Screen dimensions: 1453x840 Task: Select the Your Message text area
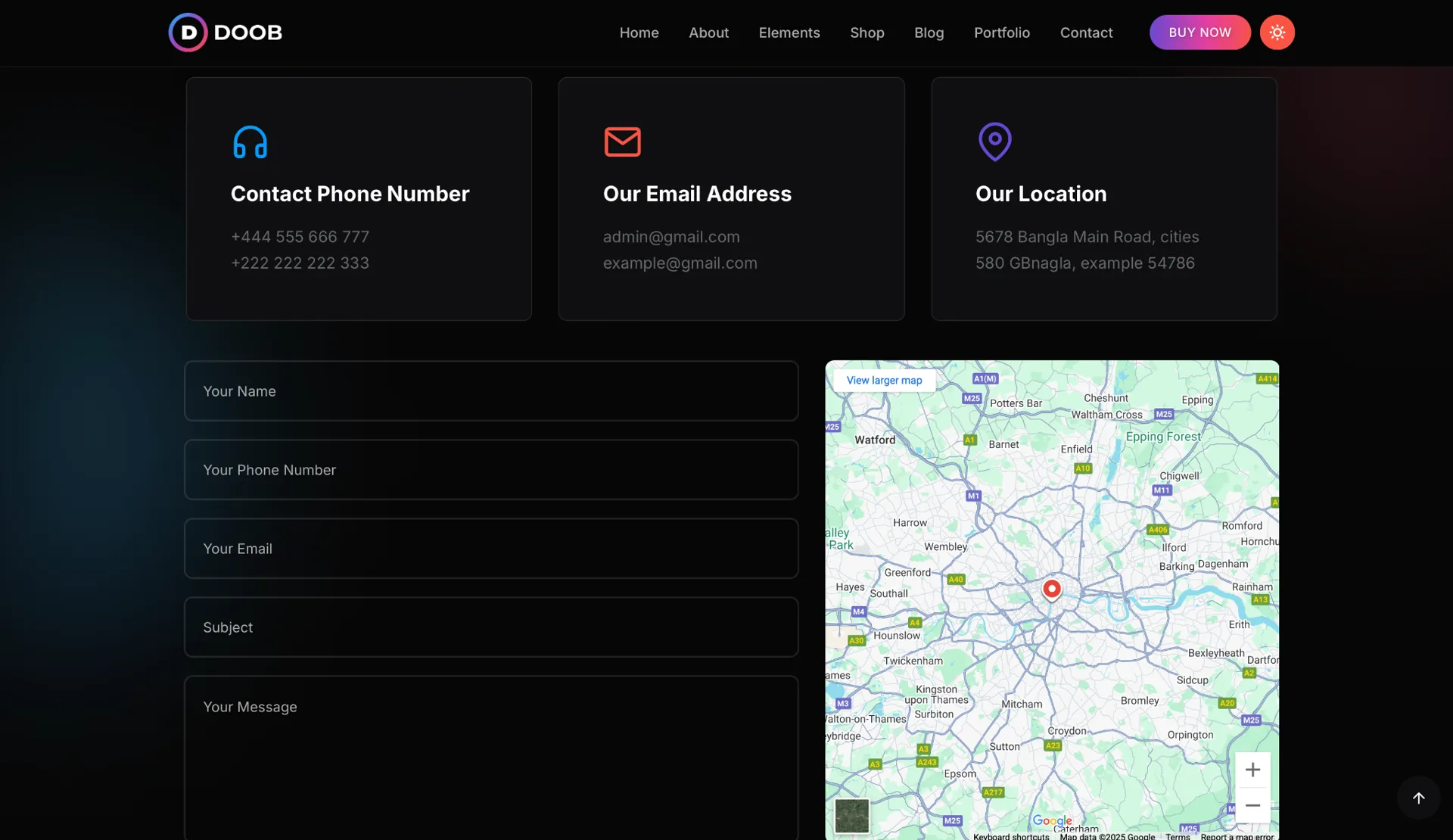tap(491, 757)
